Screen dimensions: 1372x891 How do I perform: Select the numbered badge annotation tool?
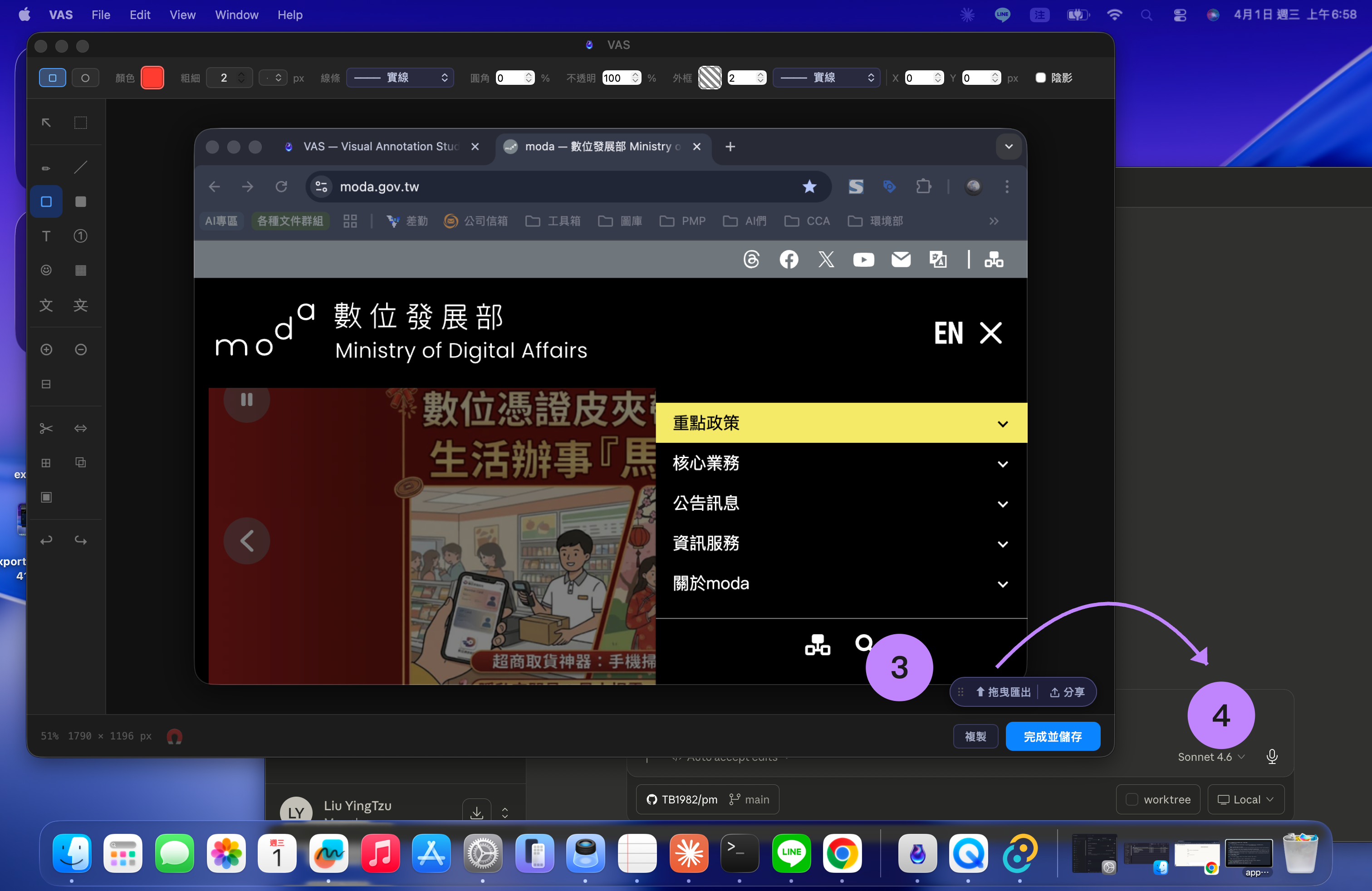pyautogui.click(x=81, y=236)
